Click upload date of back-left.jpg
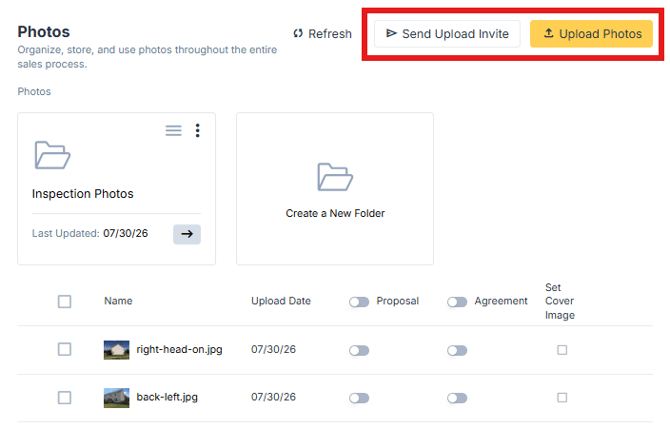 point(273,397)
